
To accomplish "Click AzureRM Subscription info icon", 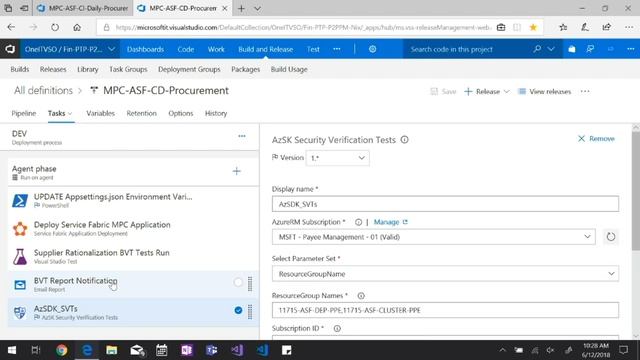I will 358,222.
